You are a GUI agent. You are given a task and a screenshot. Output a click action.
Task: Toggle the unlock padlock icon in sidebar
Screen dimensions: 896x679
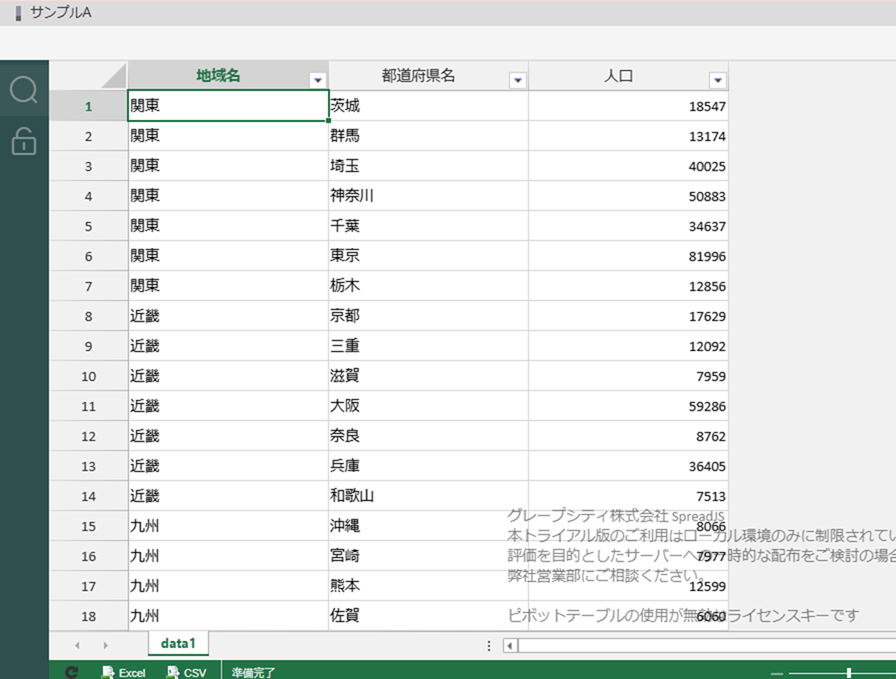click(x=24, y=142)
